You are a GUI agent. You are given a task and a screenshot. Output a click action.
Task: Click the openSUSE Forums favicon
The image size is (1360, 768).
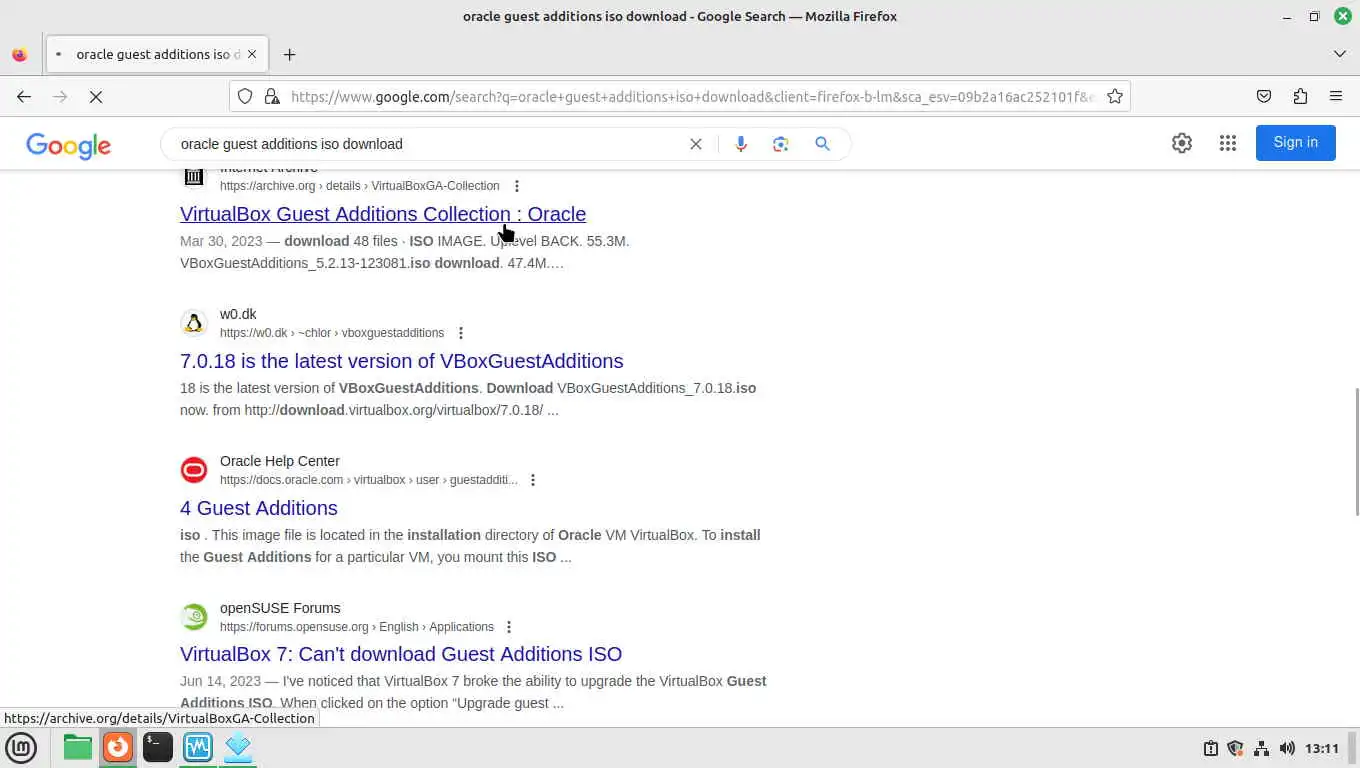(x=194, y=617)
